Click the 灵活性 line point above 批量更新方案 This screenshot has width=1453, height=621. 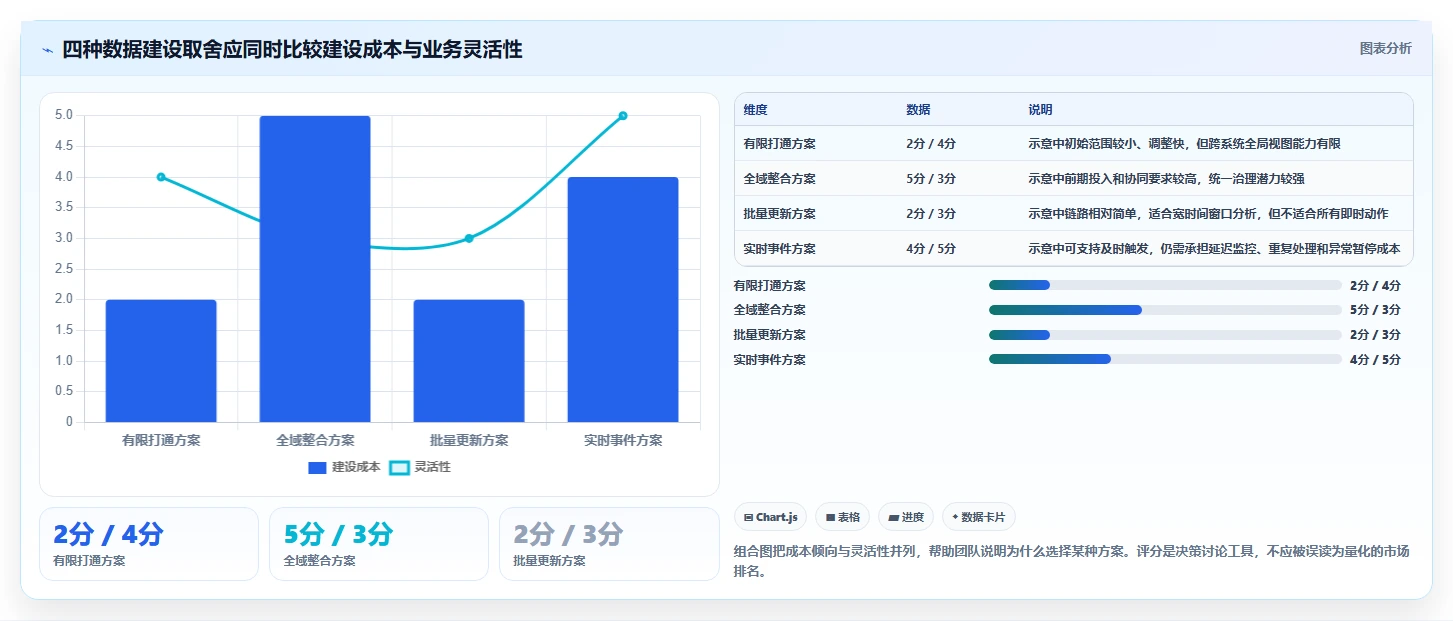coord(469,238)
